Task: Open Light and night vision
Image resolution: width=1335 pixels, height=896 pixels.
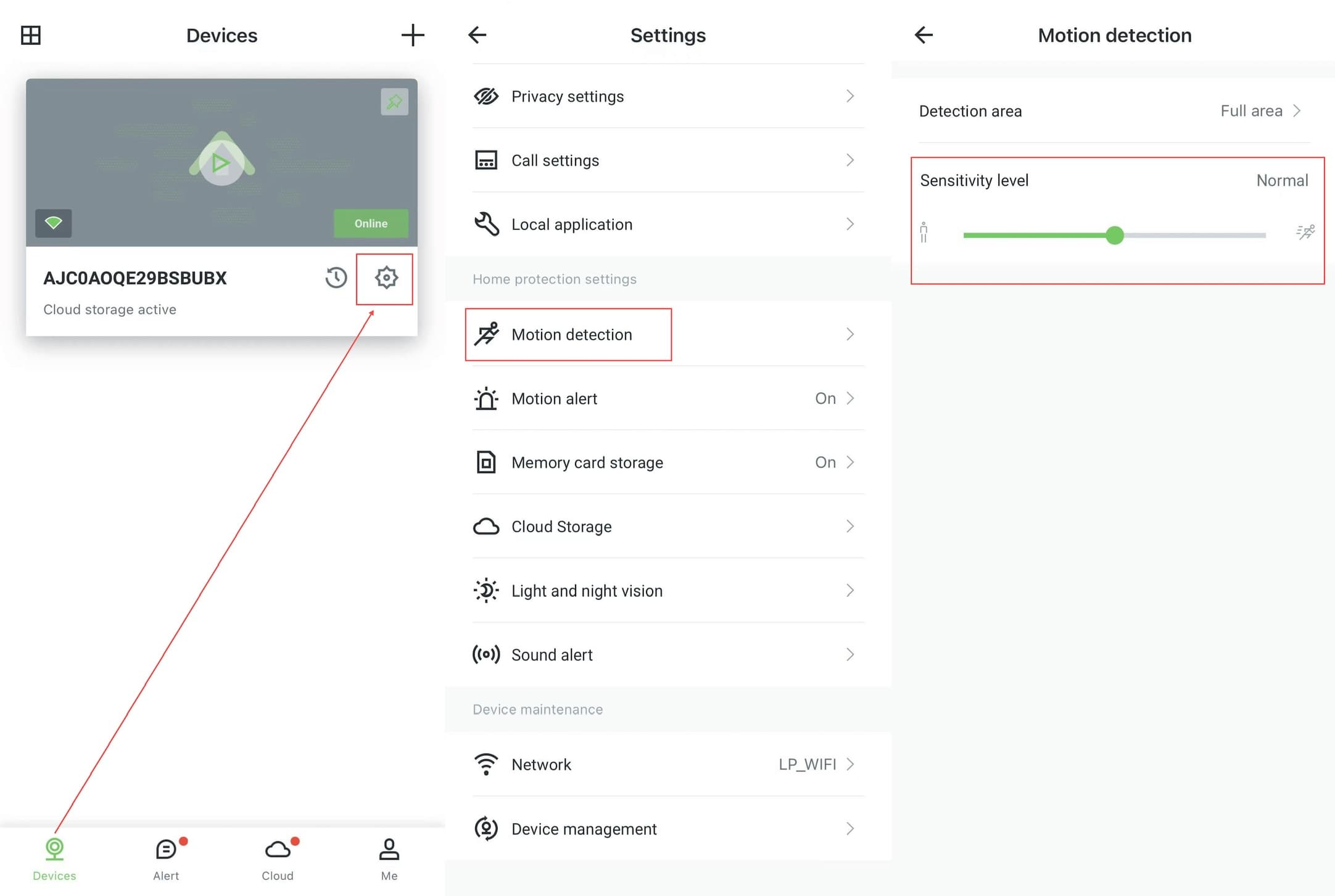Action: pyautogui.click(x=668, y=591)
